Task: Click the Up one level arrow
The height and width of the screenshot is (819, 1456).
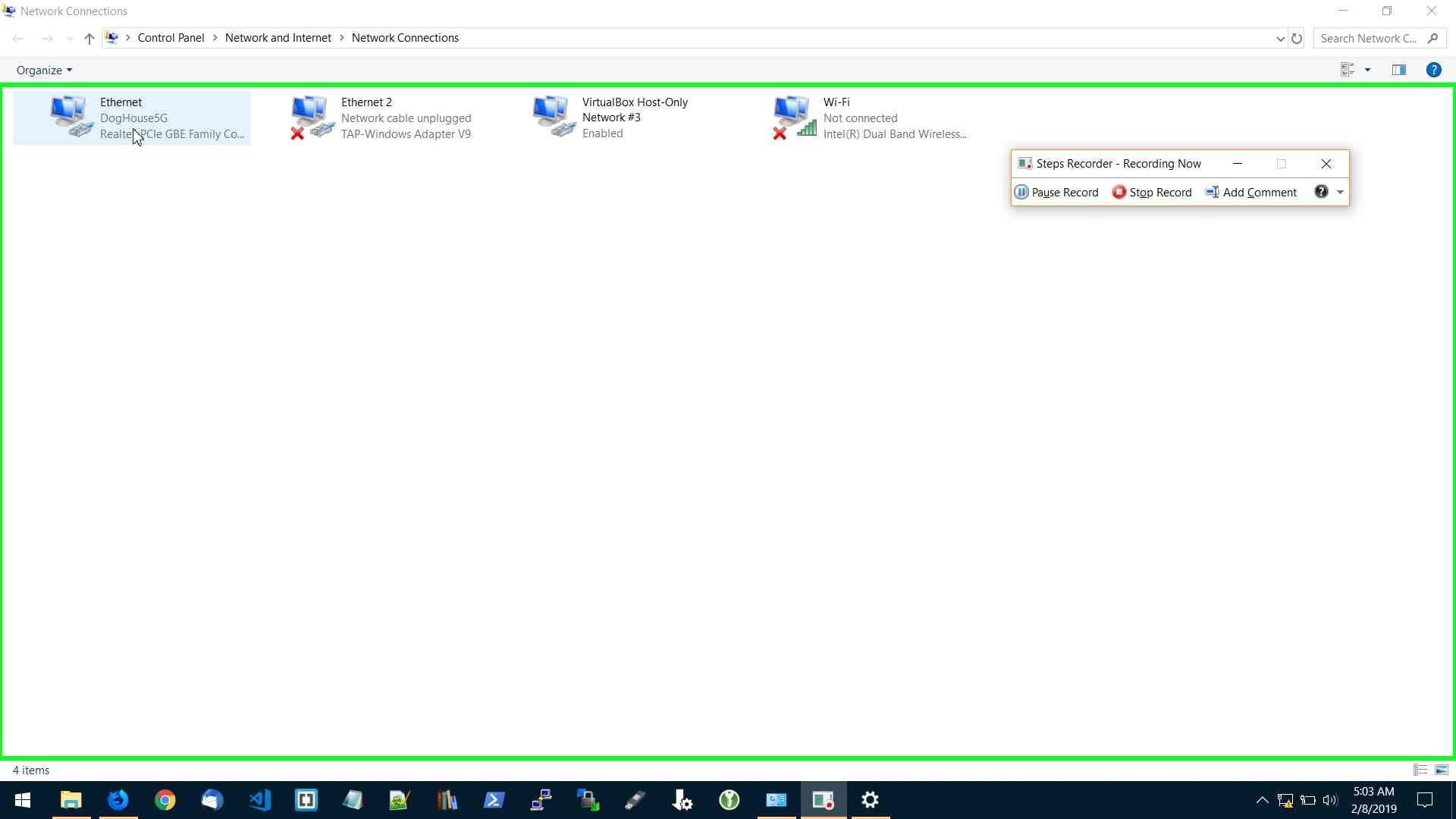Action: click(x=89, y=39)
